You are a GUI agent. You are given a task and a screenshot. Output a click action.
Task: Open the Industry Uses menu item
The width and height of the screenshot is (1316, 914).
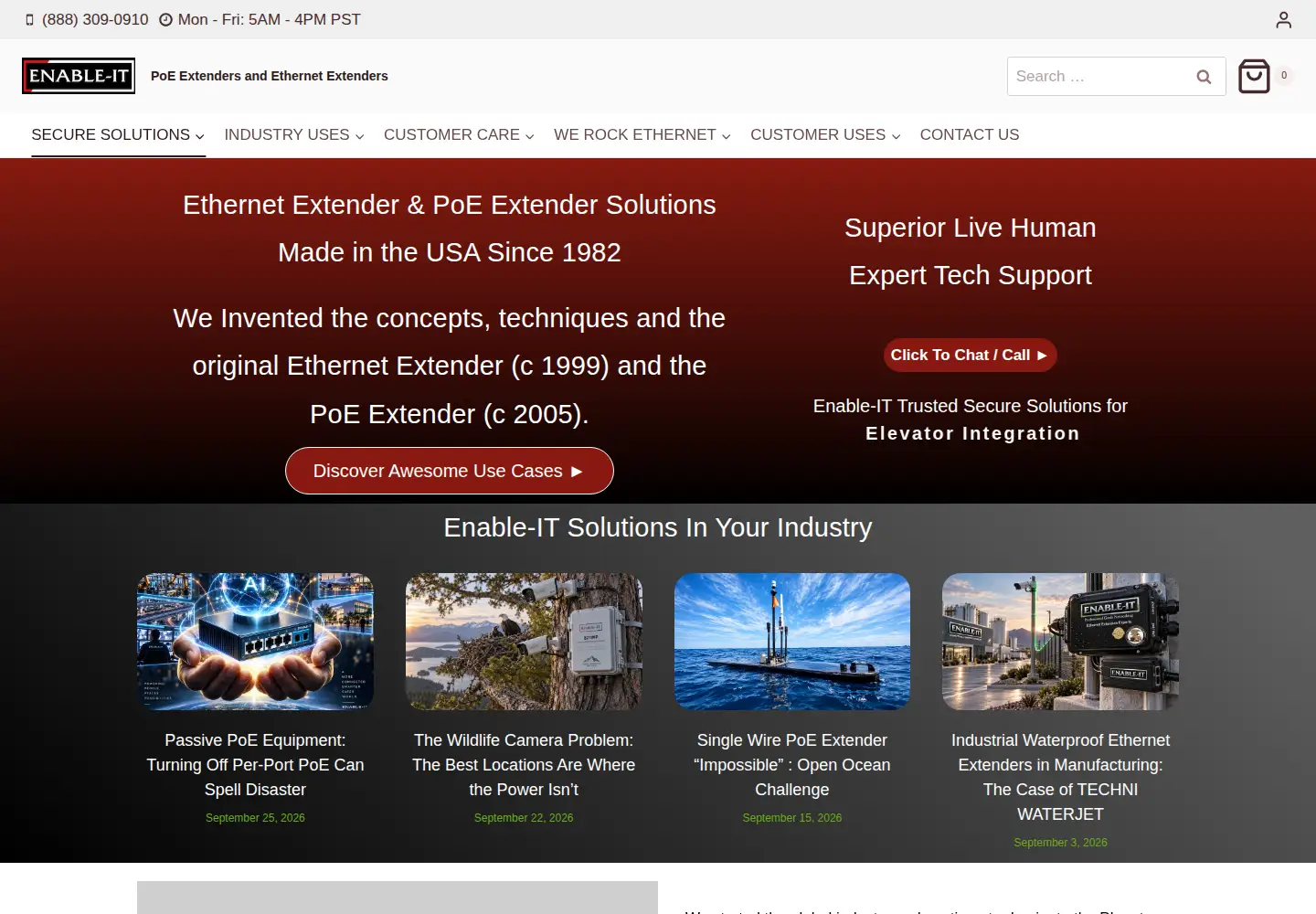pos(287,134)
